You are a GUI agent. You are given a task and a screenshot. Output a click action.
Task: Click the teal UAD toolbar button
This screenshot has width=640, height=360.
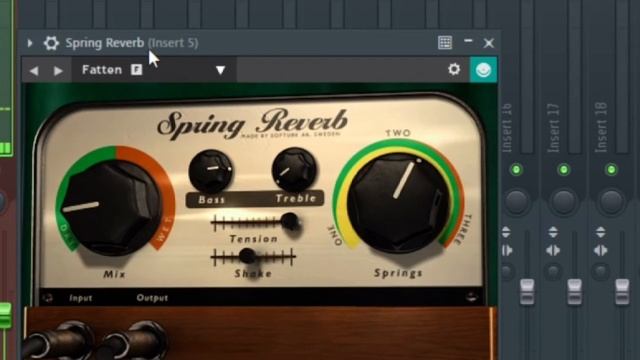(x=483, y=70)
